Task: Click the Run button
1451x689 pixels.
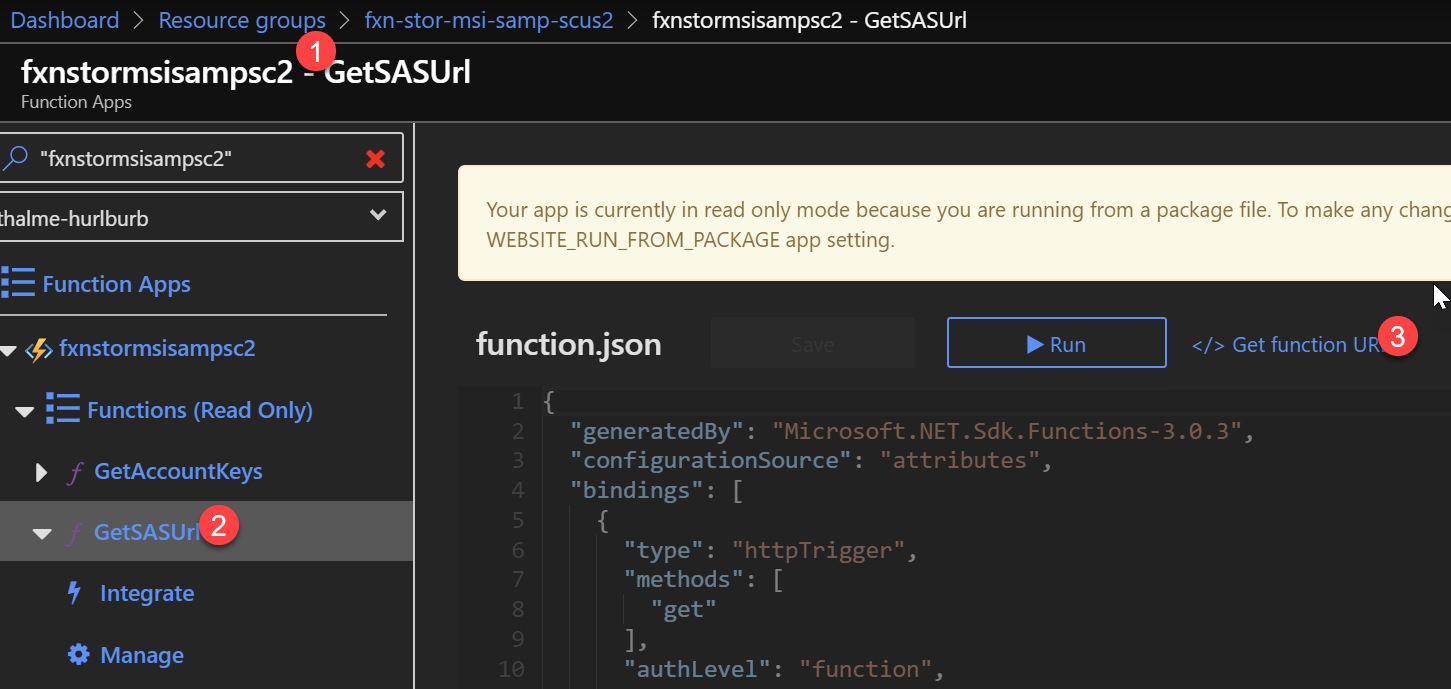Action: [x=1056, y=344]
